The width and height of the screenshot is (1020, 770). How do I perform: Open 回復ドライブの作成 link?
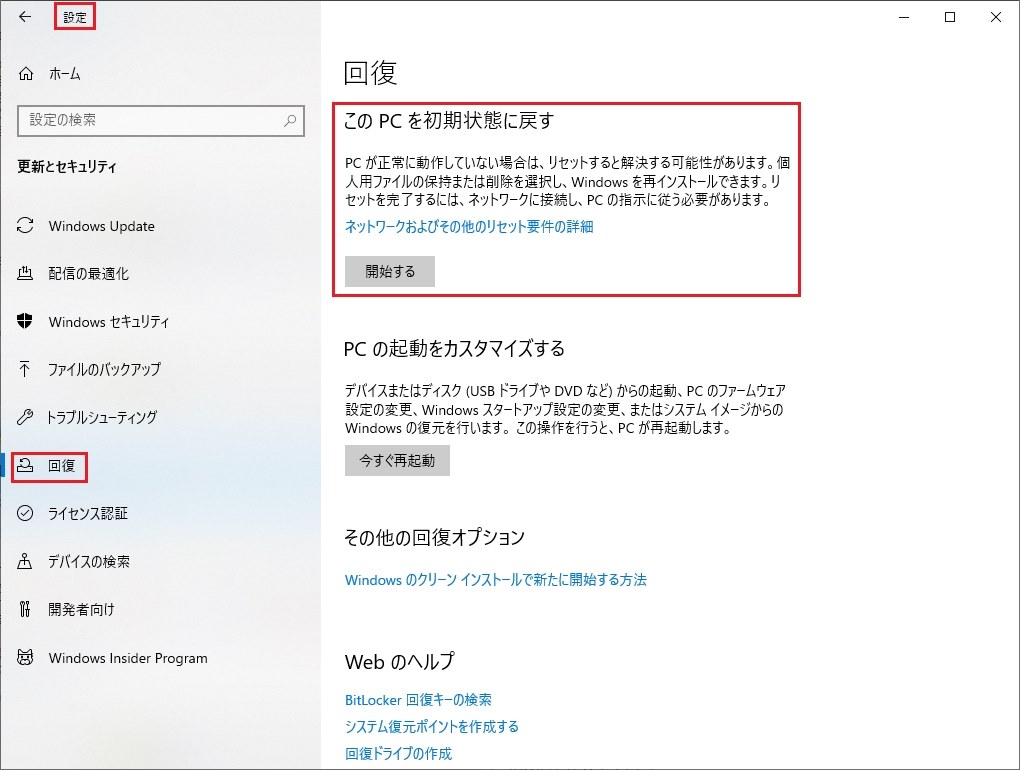(x=398, y=753)
